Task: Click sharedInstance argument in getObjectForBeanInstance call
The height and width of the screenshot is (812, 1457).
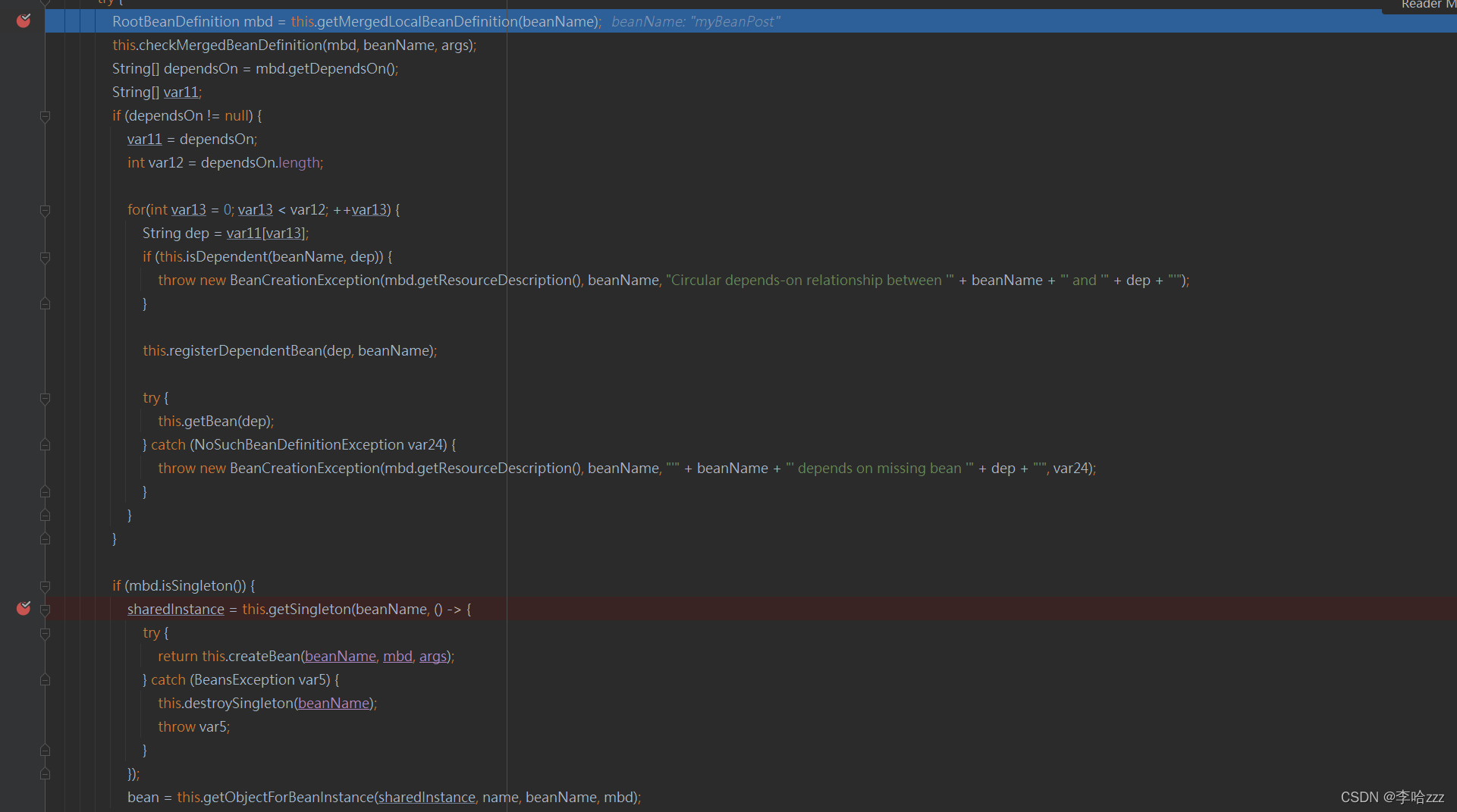Action: click(x=427, y=797)
